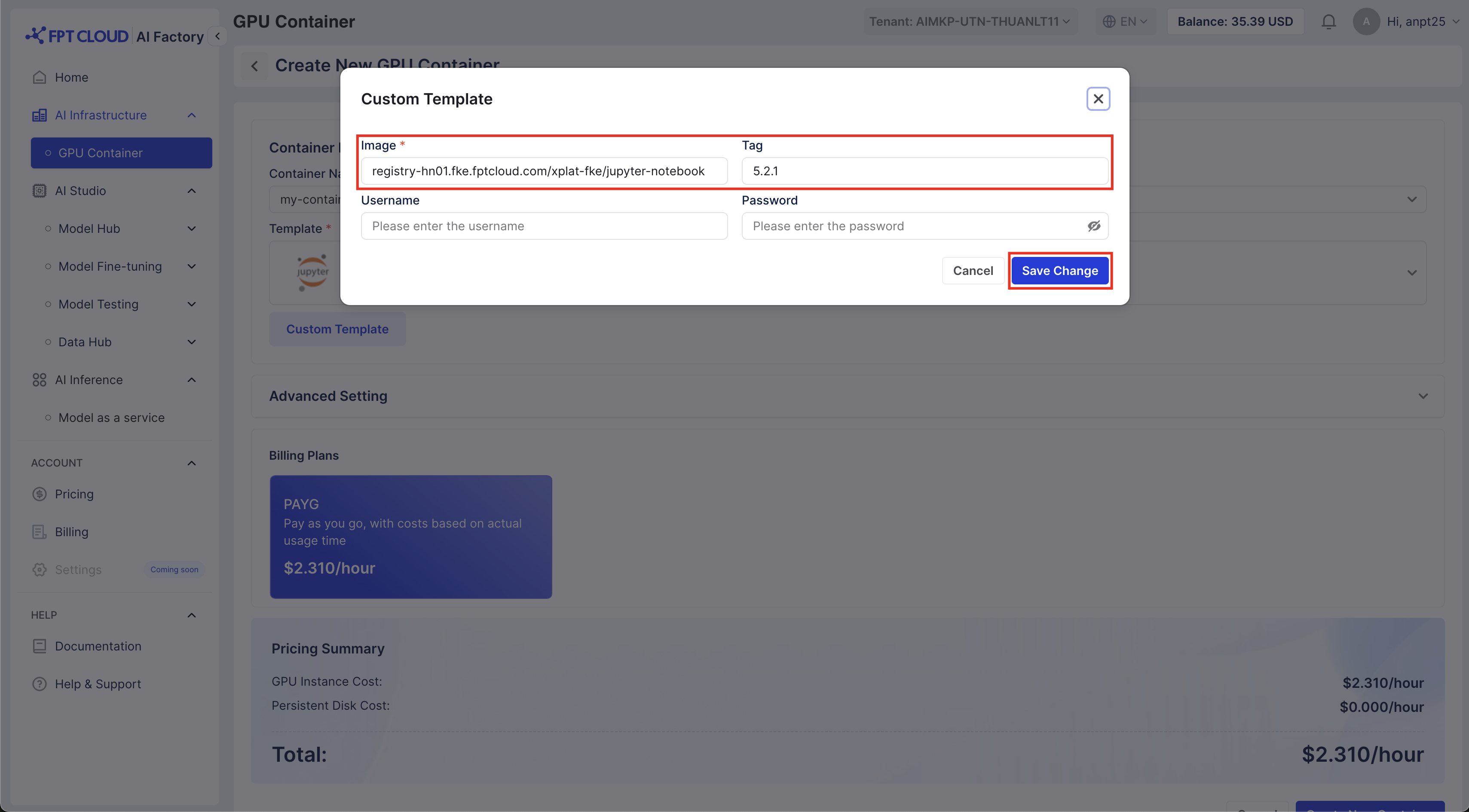
Task: Click the AI Inference icon
Action: (x=40, y=380)
